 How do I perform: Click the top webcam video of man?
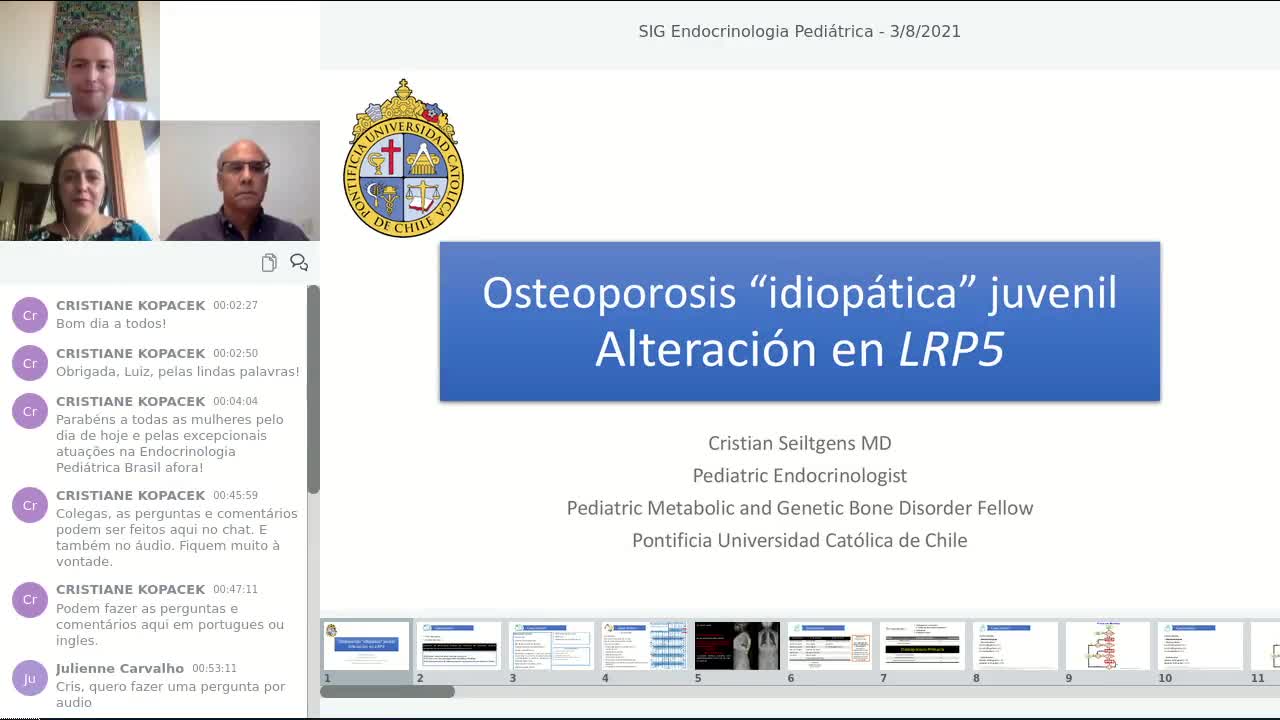tap(80, 60)
